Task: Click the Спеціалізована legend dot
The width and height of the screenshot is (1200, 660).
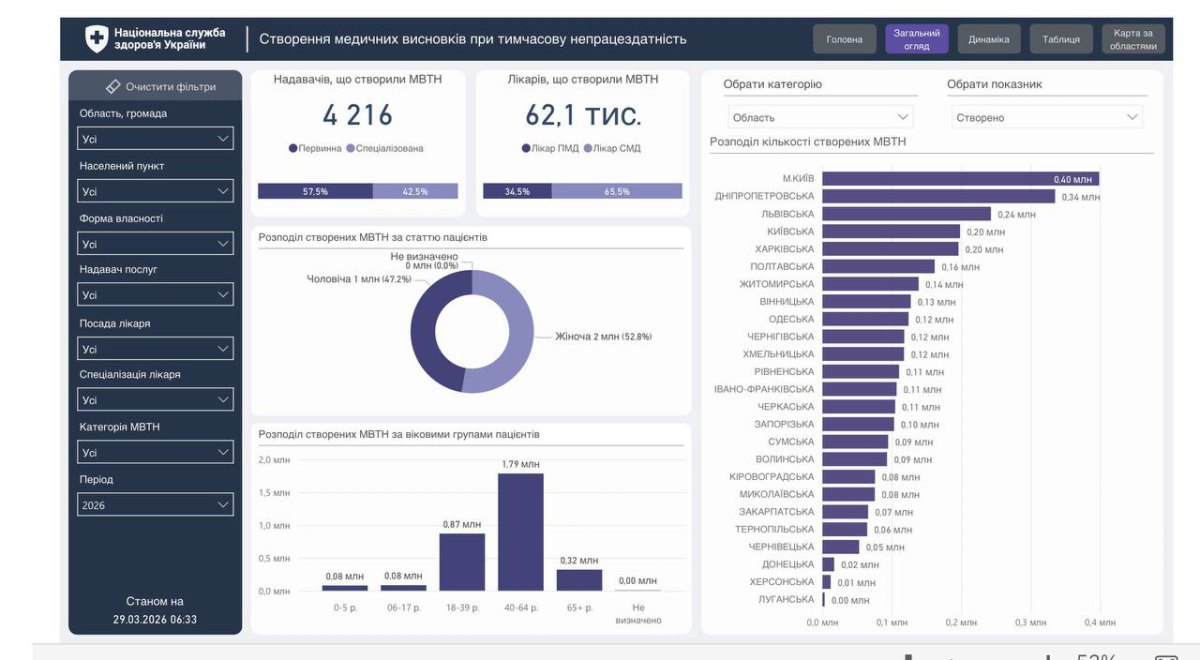Action: [x=350, y=148]
